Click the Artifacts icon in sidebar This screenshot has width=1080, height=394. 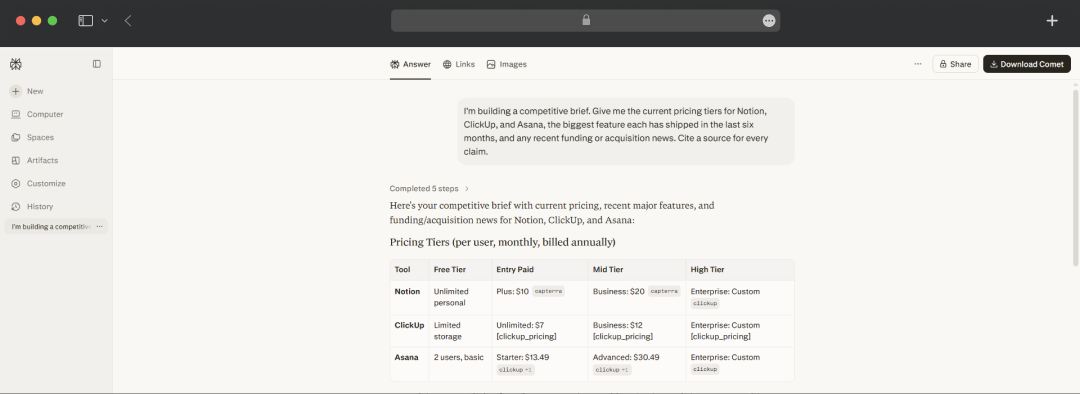coord(15,160)
